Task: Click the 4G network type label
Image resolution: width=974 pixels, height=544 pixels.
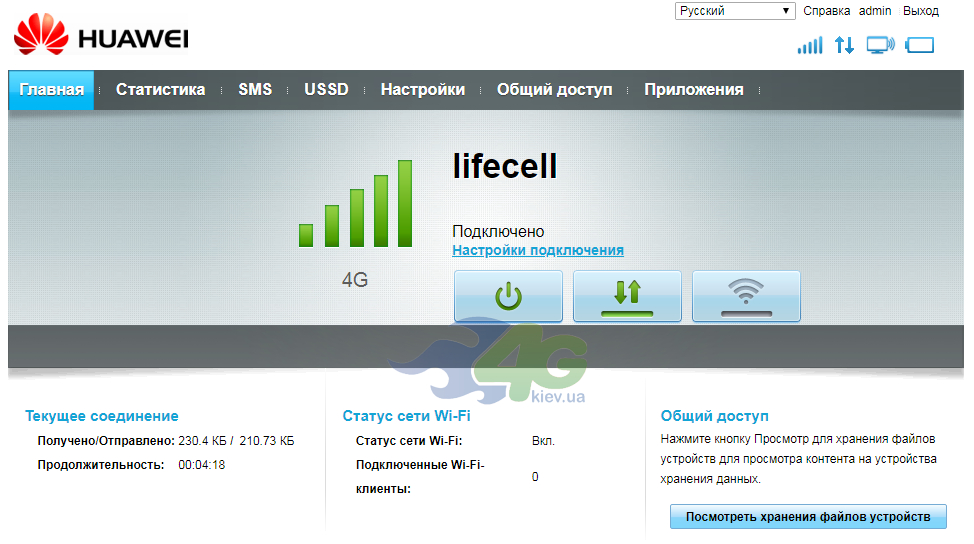Action: 355,280
